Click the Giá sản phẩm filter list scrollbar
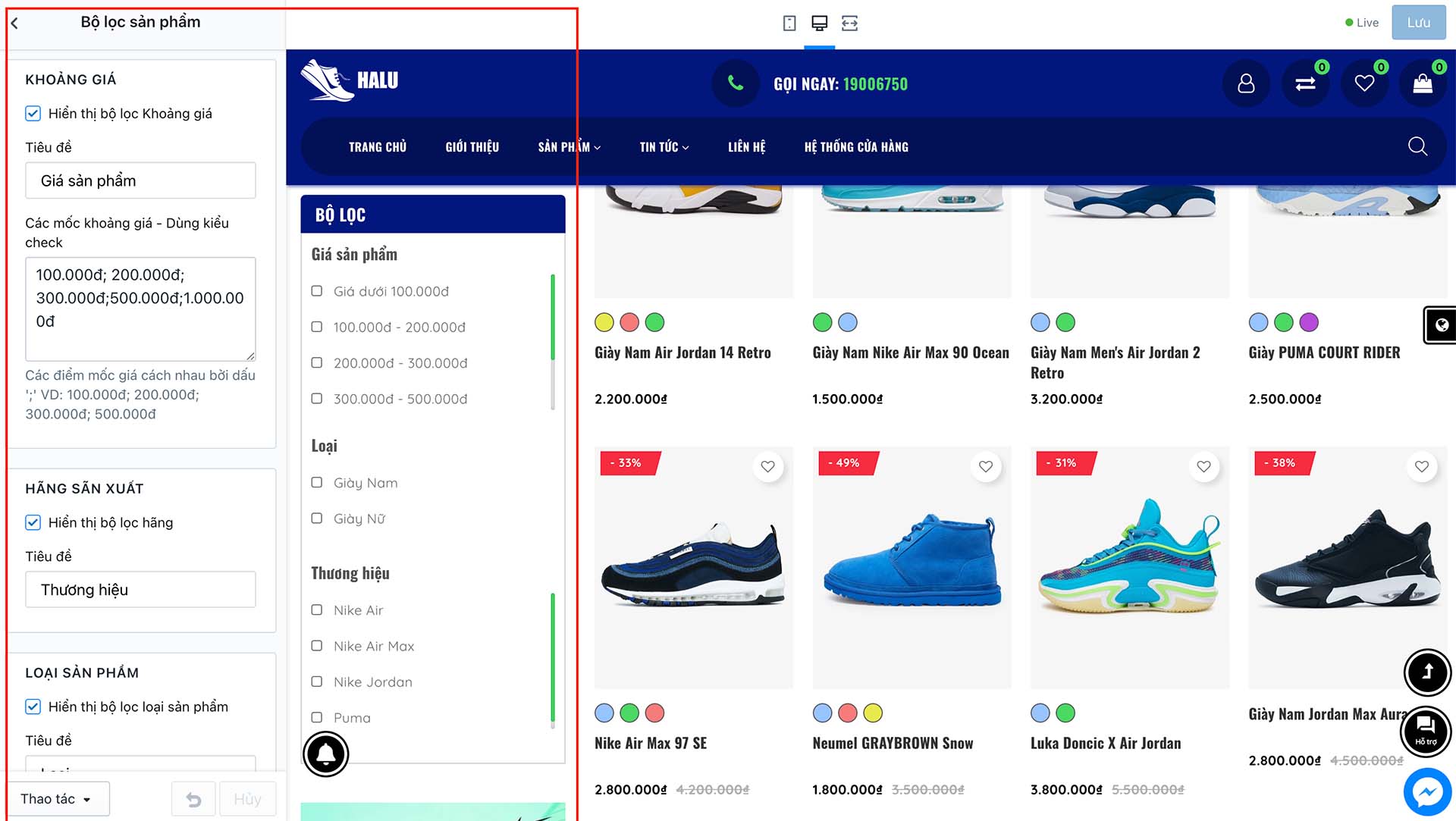The width and height of the screenshot is (1456, 821). 553,341
